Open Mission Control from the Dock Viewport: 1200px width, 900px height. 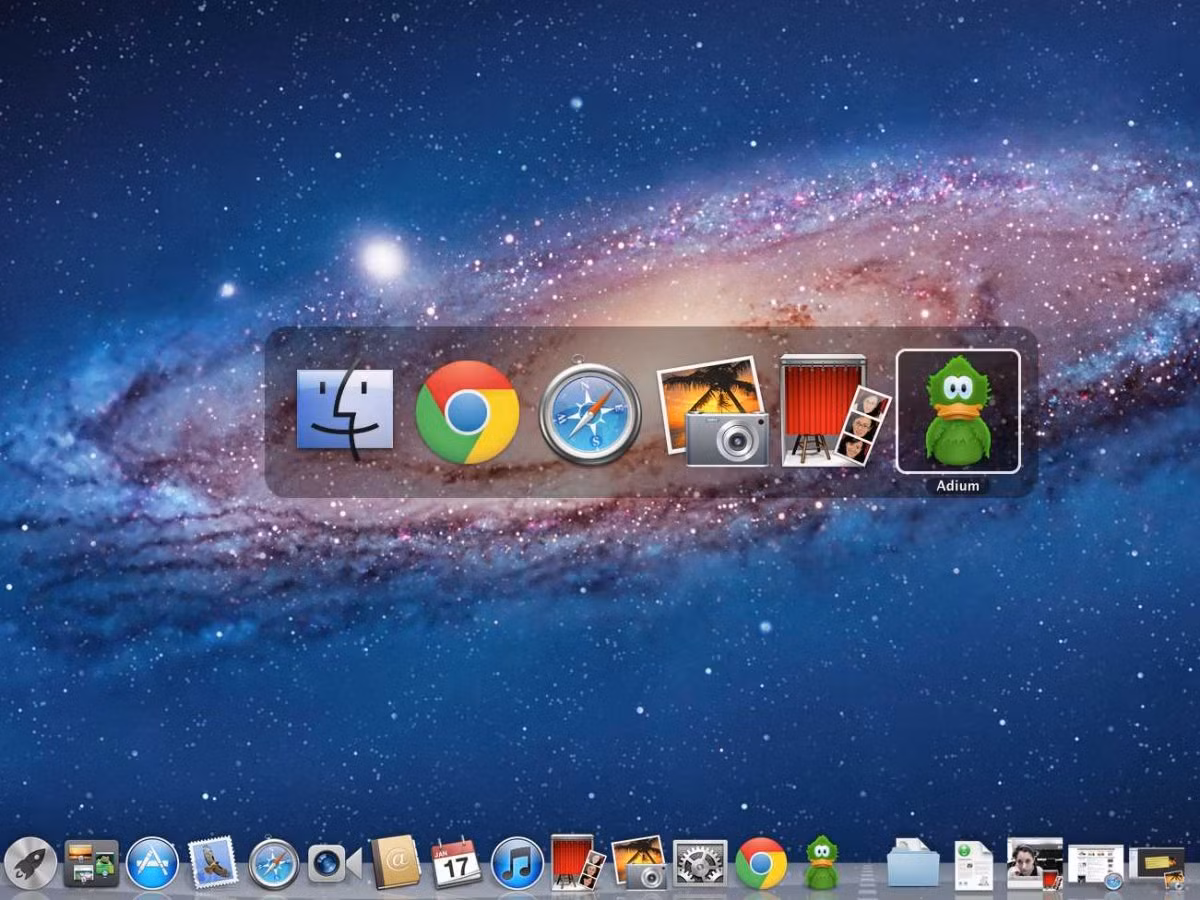91,863
